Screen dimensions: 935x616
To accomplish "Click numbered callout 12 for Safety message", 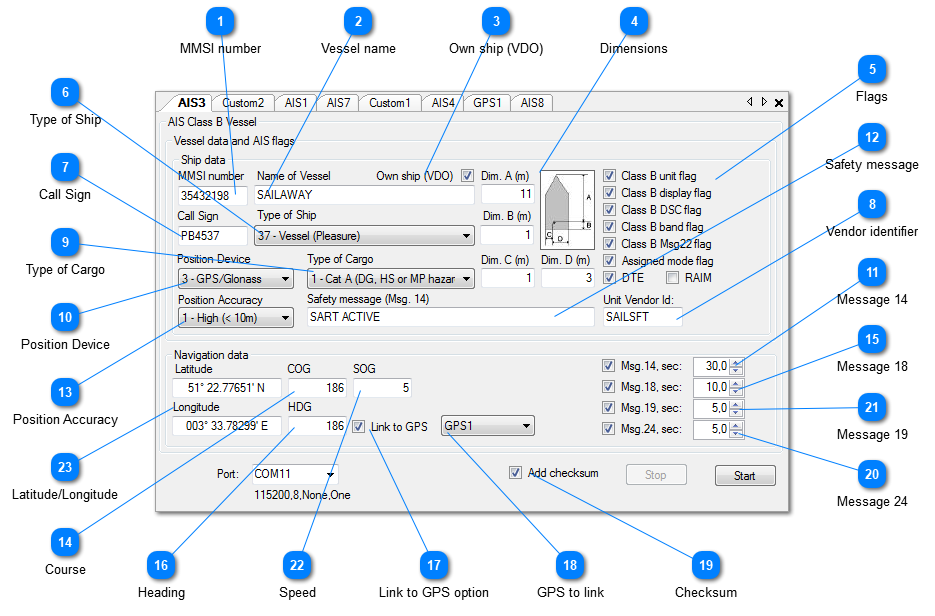I will click(871, 137).
